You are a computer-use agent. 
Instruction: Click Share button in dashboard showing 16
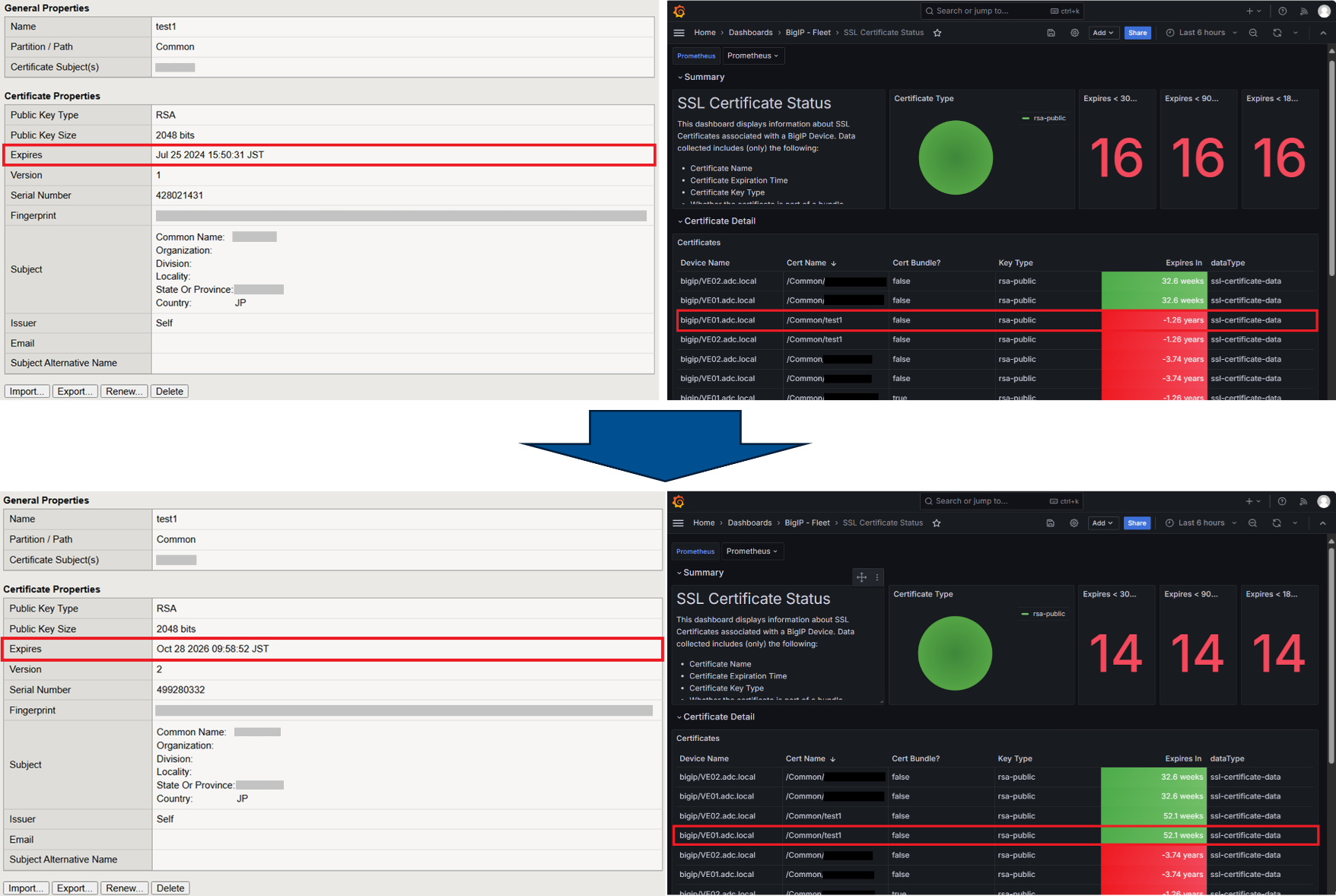(1137, 33)
